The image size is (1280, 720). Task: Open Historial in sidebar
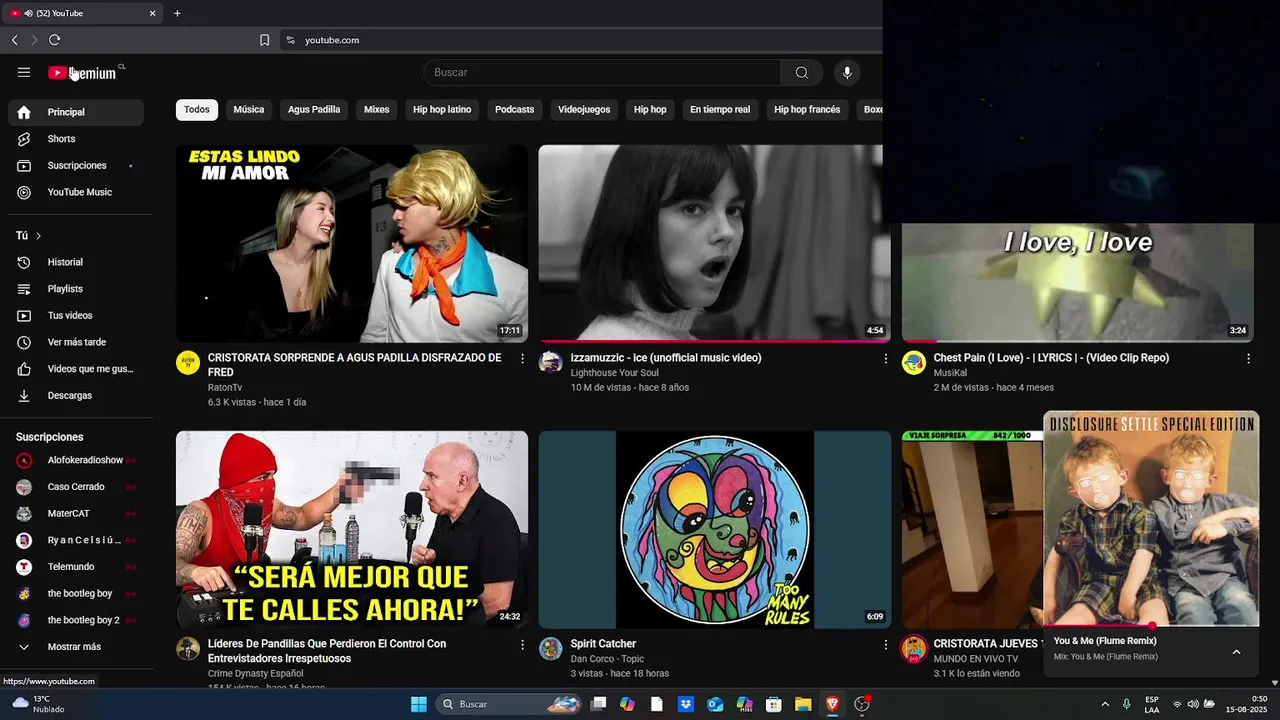point(76,262)
